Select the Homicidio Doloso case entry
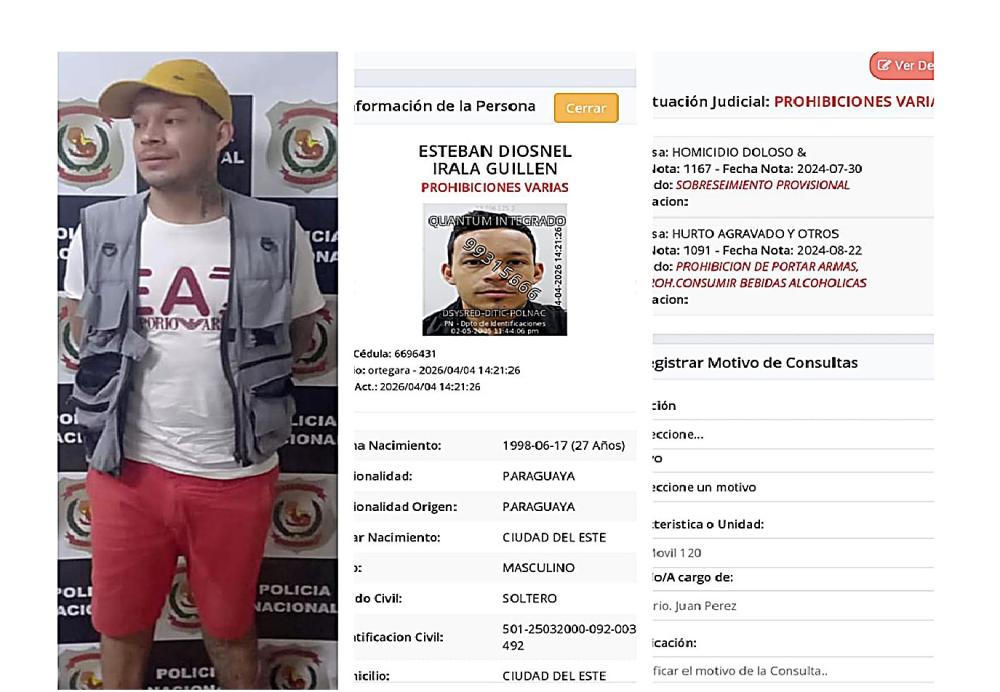 793,177
